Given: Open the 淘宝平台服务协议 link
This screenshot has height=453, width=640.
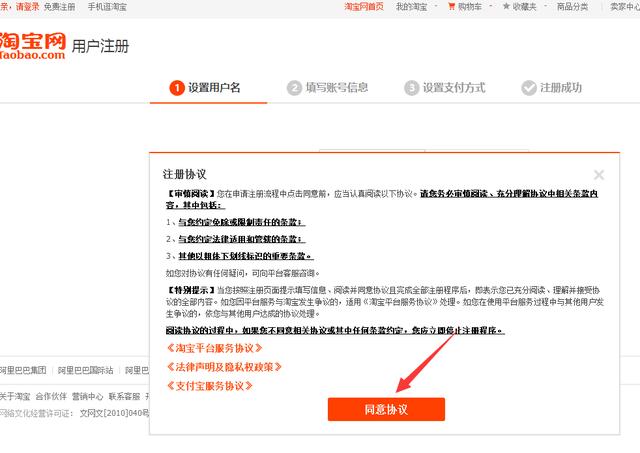Looking at the screenshot, I should coord(214,348).
